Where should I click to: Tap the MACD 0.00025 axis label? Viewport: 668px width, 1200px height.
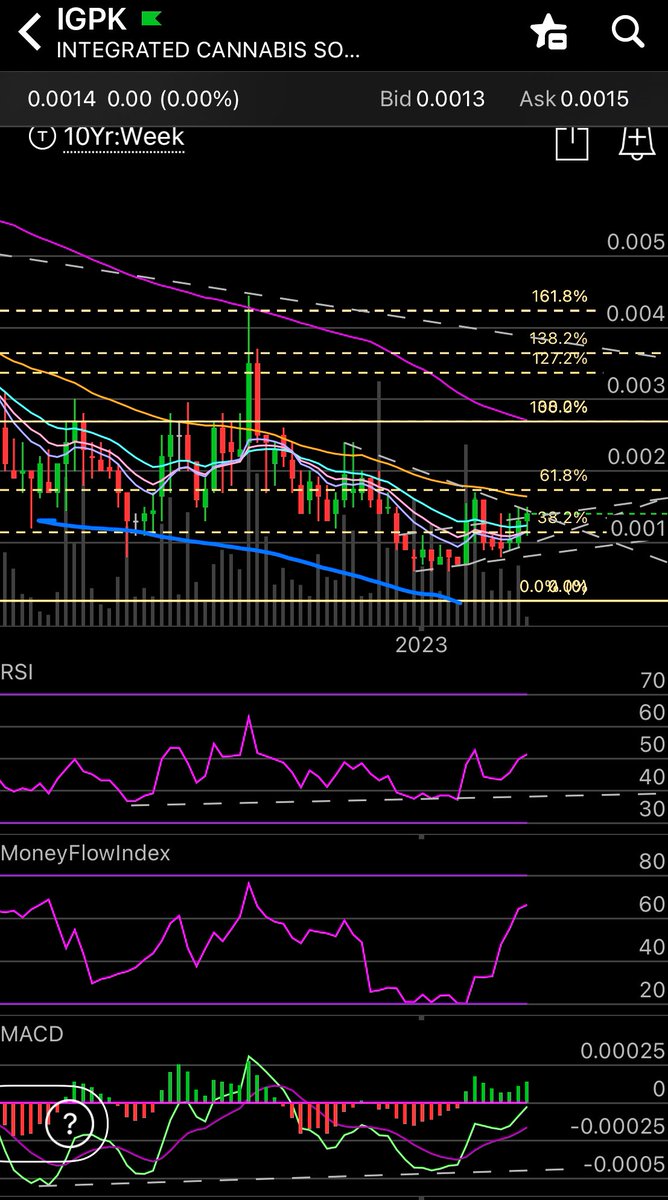click(x=623, y=1051)
